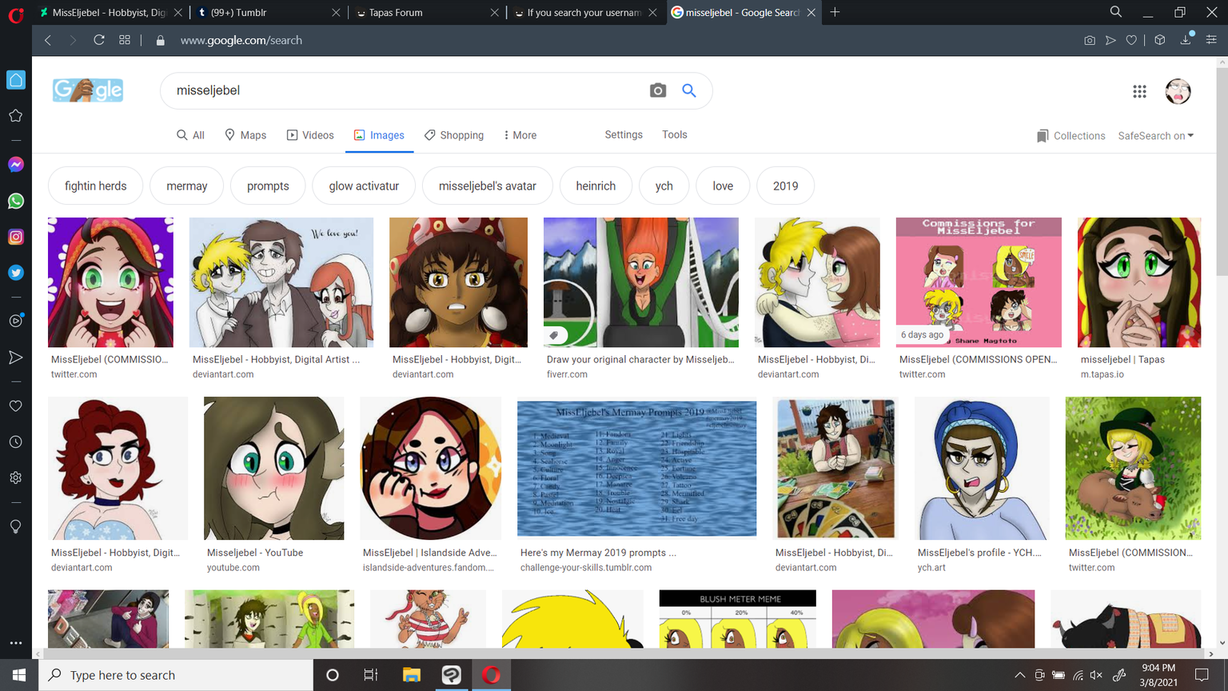Click the heart bookmark icon in address bar

click(x=1131, y=40)
